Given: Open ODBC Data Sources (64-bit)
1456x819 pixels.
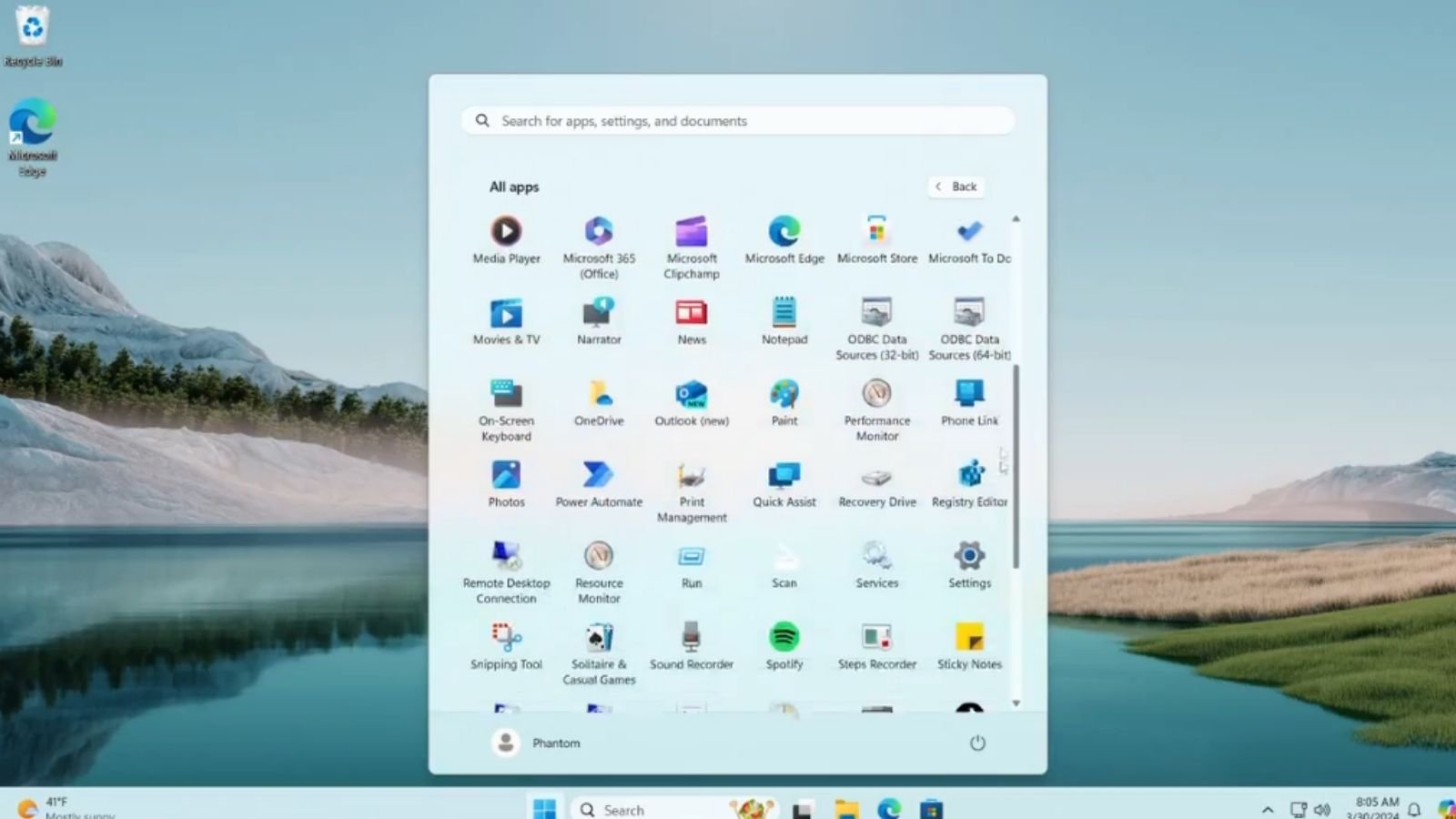Looking at the screenshot, I should 969,329.
